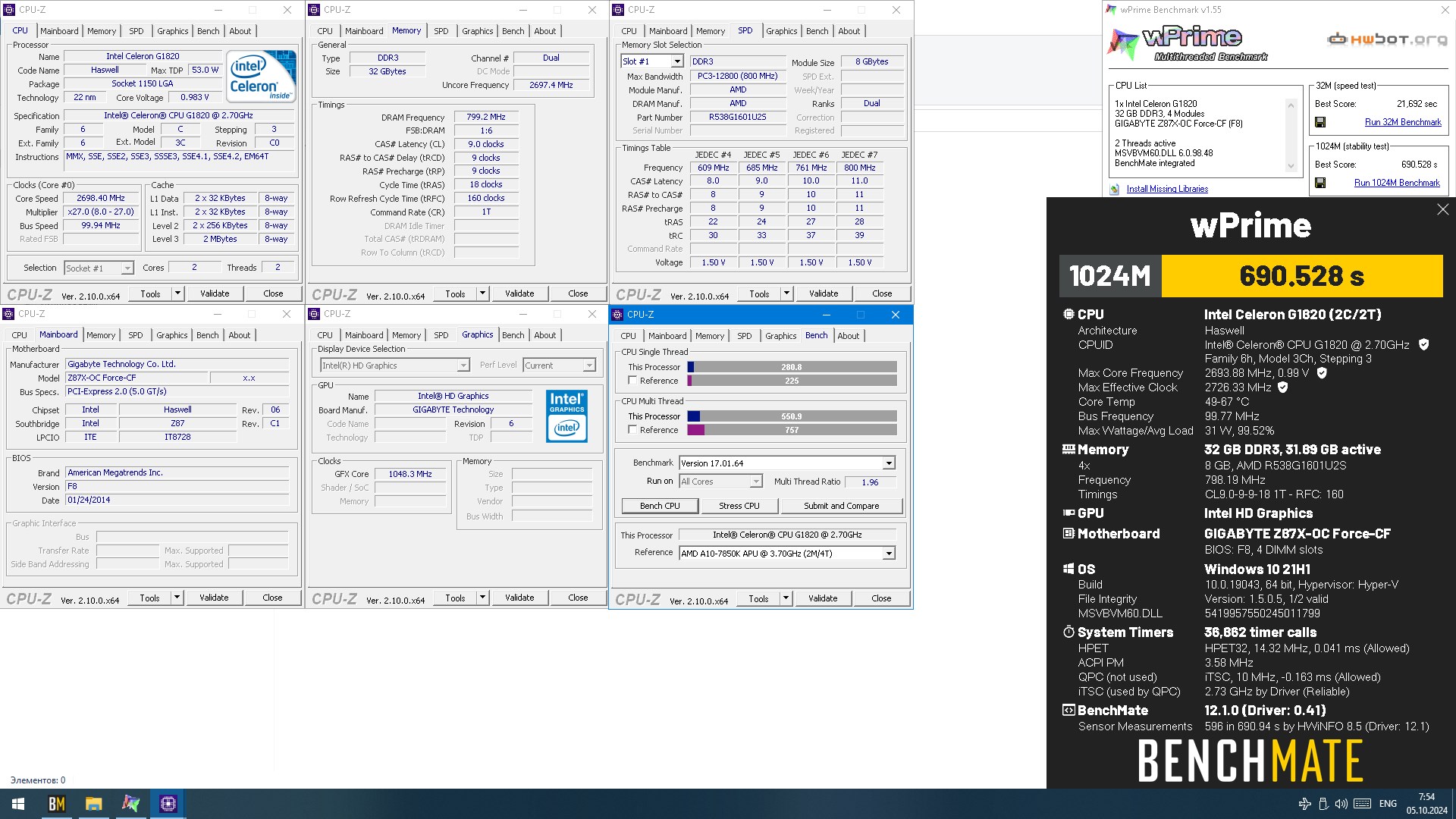1456x819 pixels.
Task: Click the single thread Reference 225 bar
Action: pyautogui.click(x=792, y=381)
